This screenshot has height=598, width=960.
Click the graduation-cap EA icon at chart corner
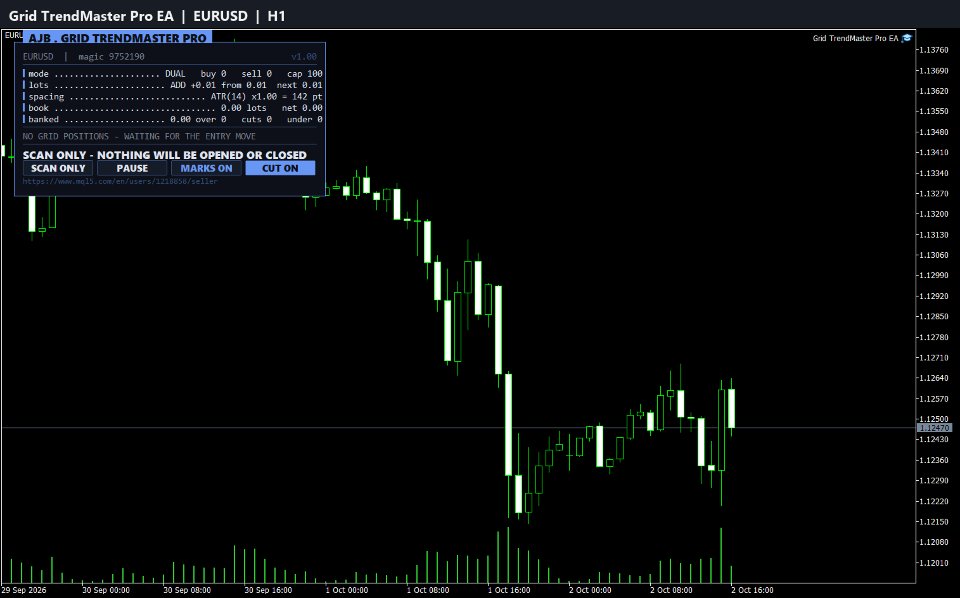(907, 38)
